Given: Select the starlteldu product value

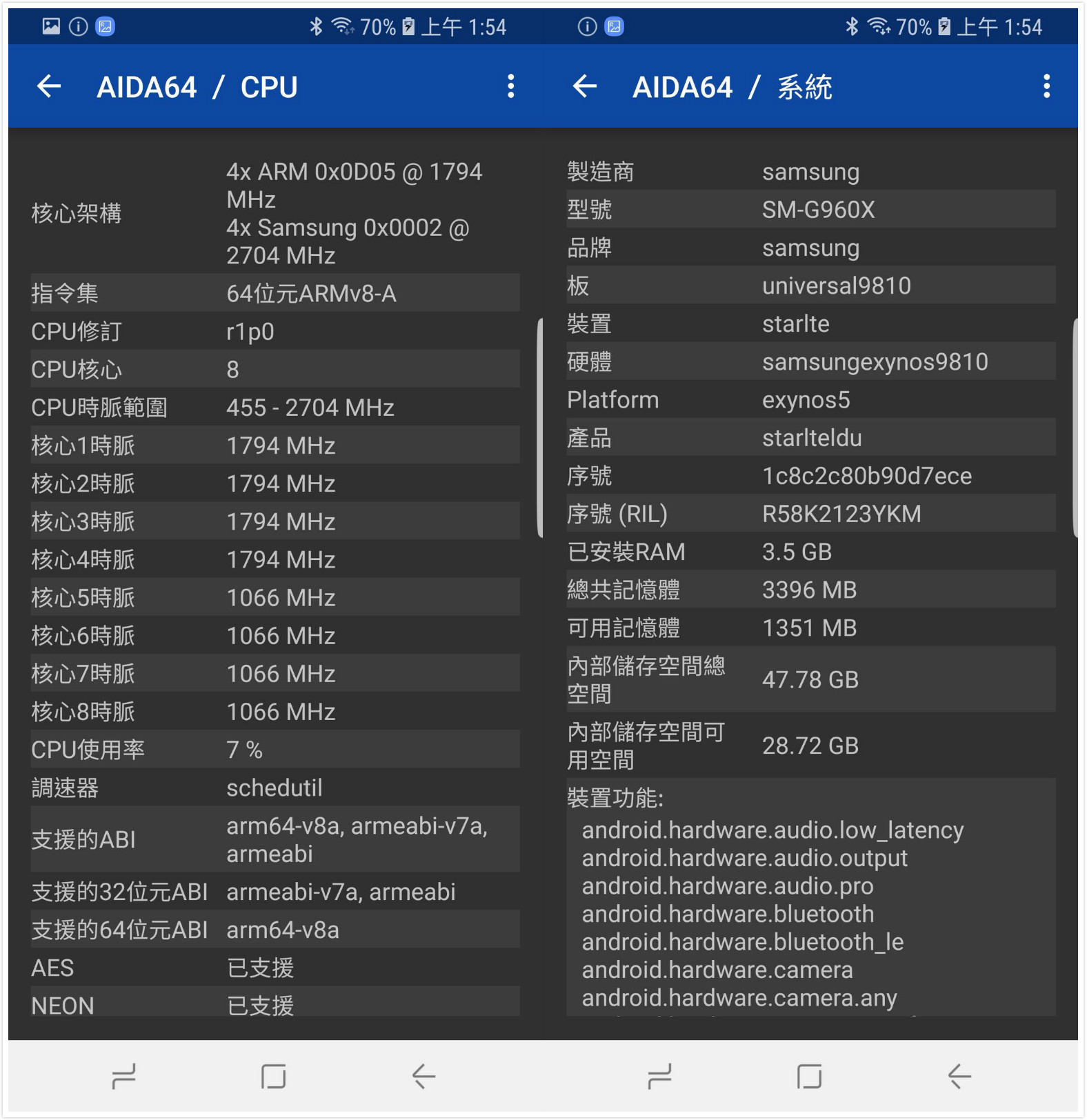Looking at the screenshot, I should 812,438.
